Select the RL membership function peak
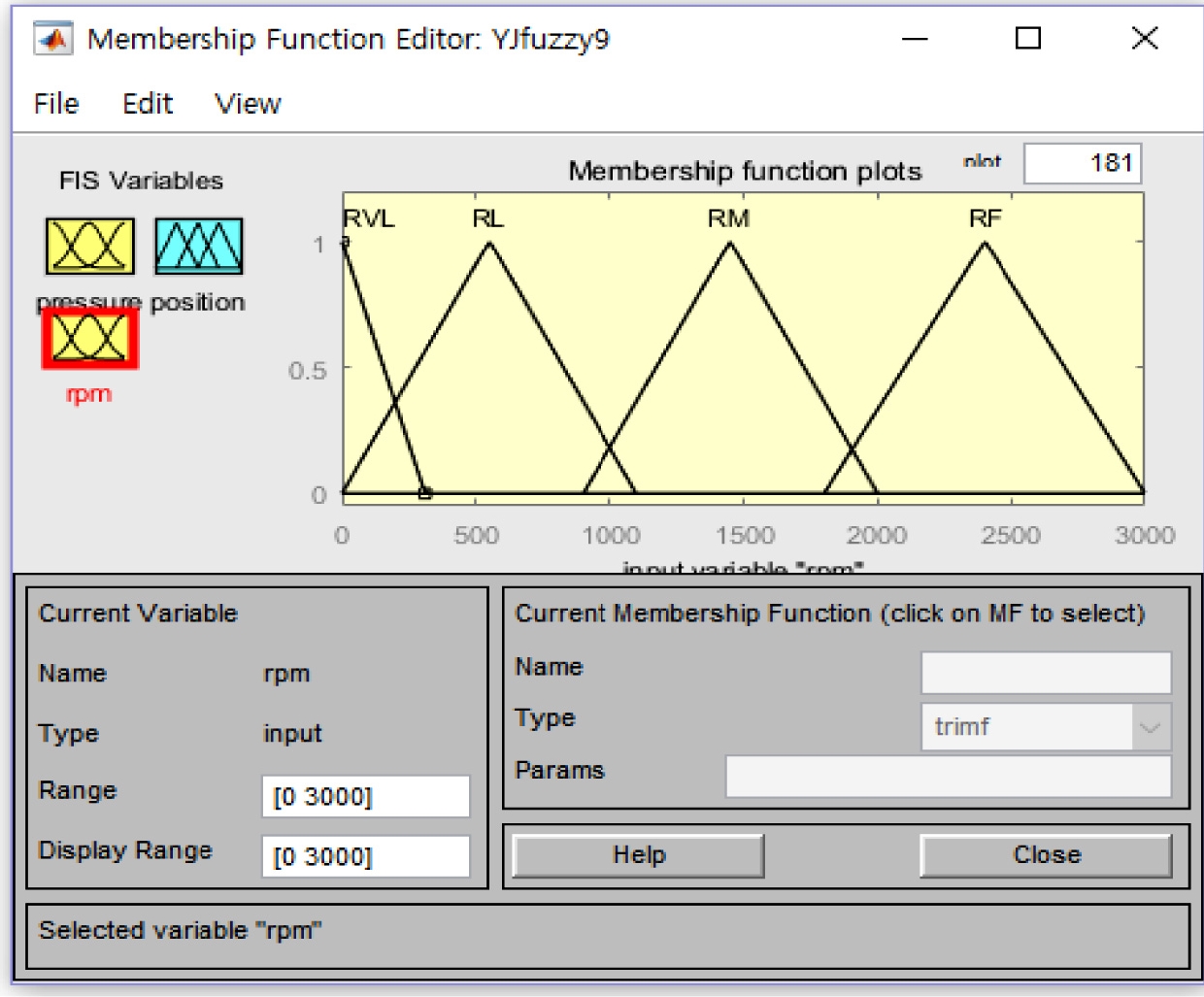The height and width of the screenshot is (997, 1204). (x=489, y=244)
